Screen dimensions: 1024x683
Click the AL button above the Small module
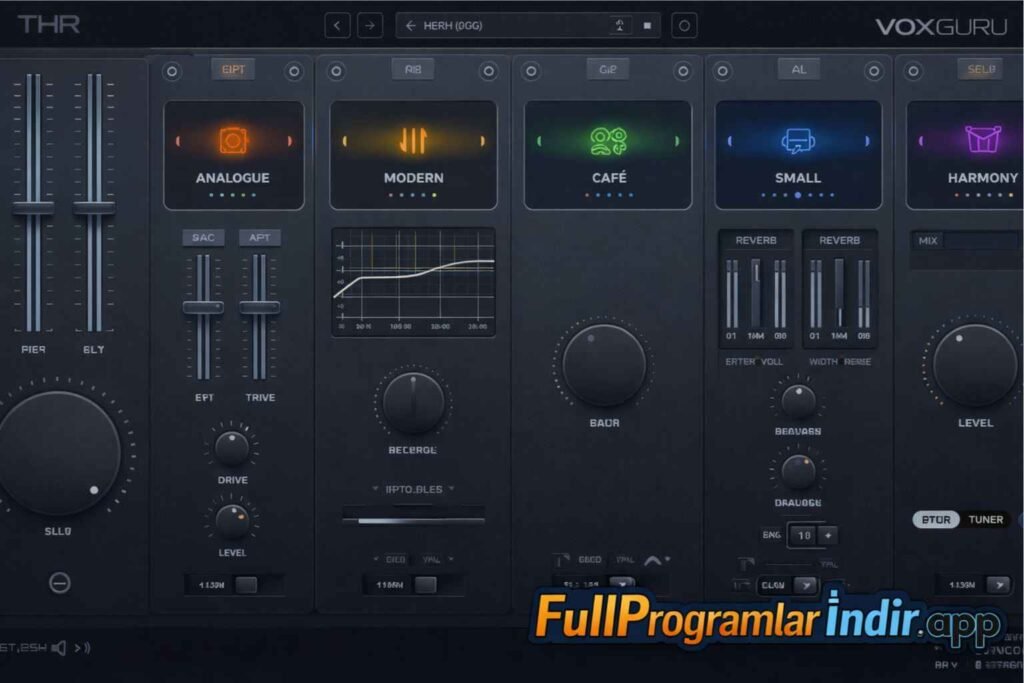coord(798,69)
